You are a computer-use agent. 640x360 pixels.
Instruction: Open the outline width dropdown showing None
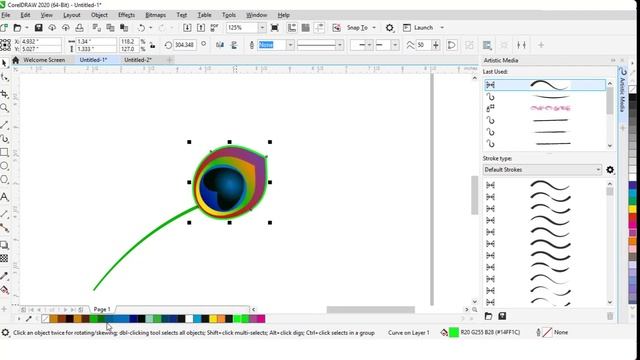(290, 45)
